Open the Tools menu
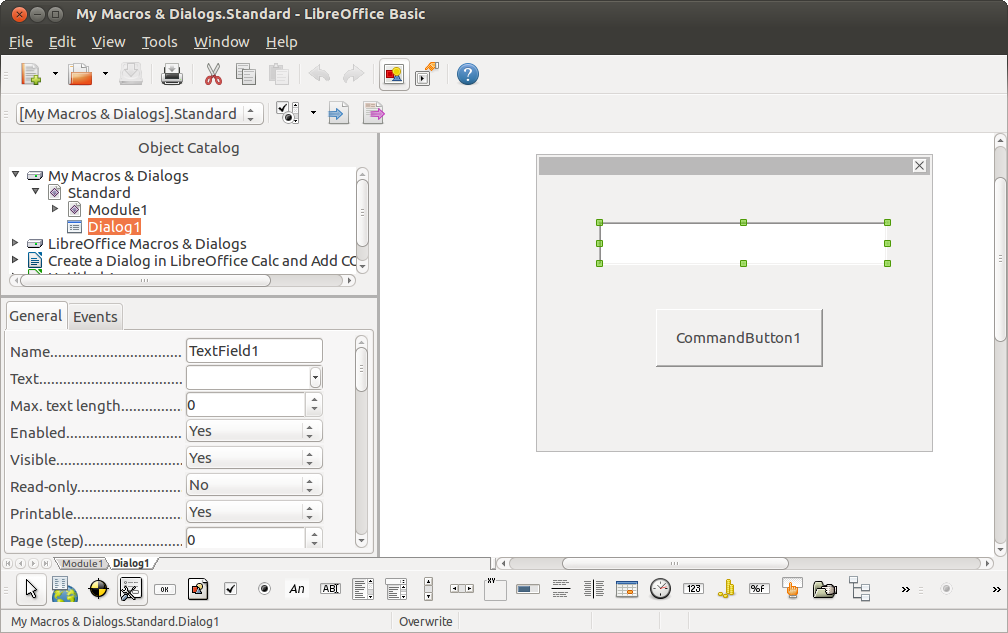 [159, 42]
